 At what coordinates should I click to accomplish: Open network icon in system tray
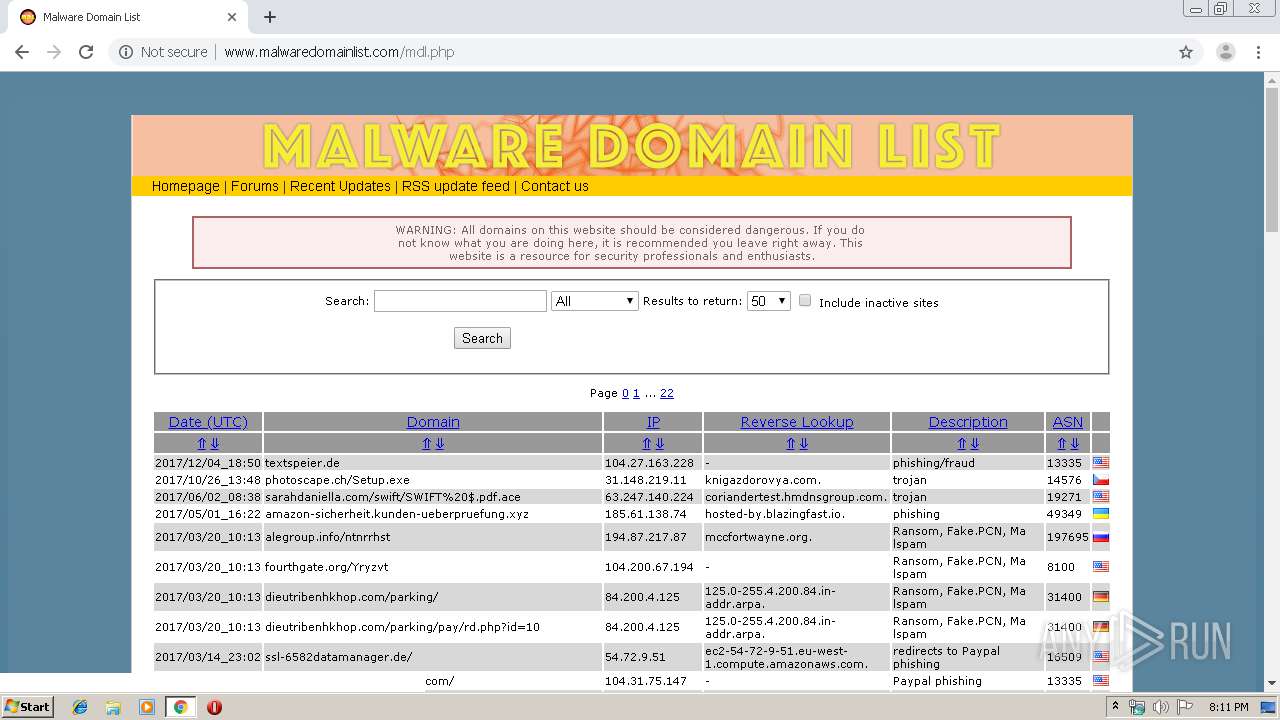click(x=1137, y=707)
